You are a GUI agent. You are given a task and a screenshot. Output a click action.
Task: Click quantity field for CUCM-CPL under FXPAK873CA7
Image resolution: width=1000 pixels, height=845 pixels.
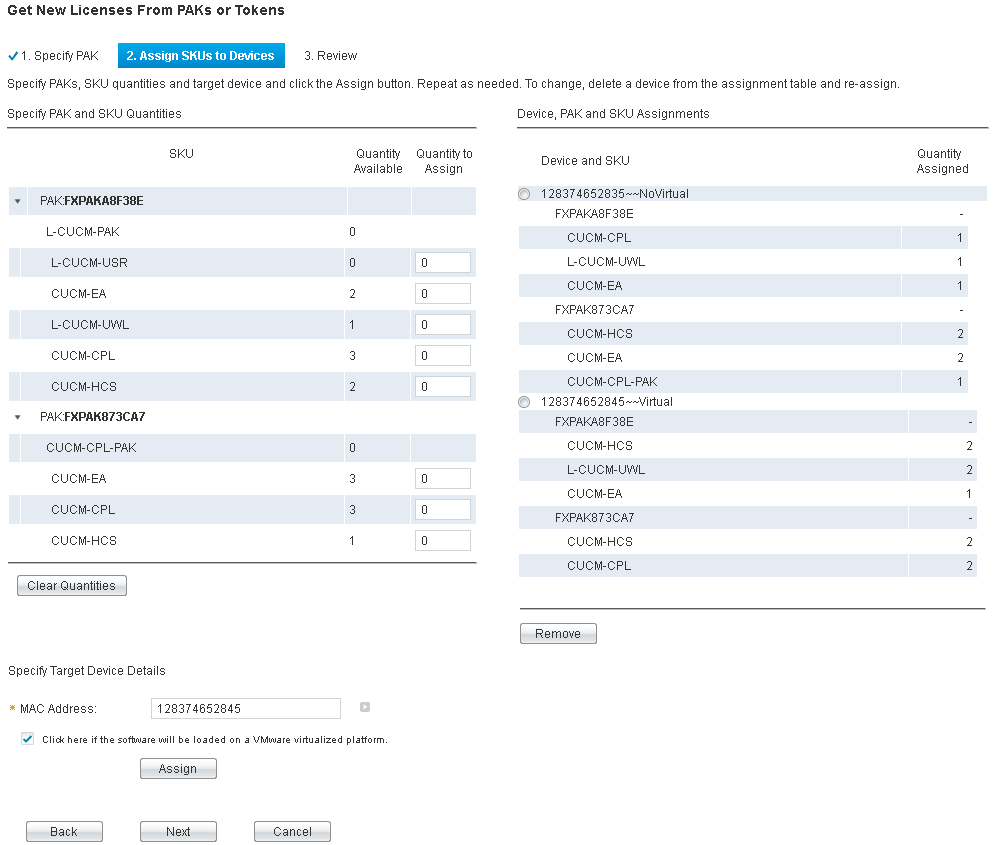443,510
